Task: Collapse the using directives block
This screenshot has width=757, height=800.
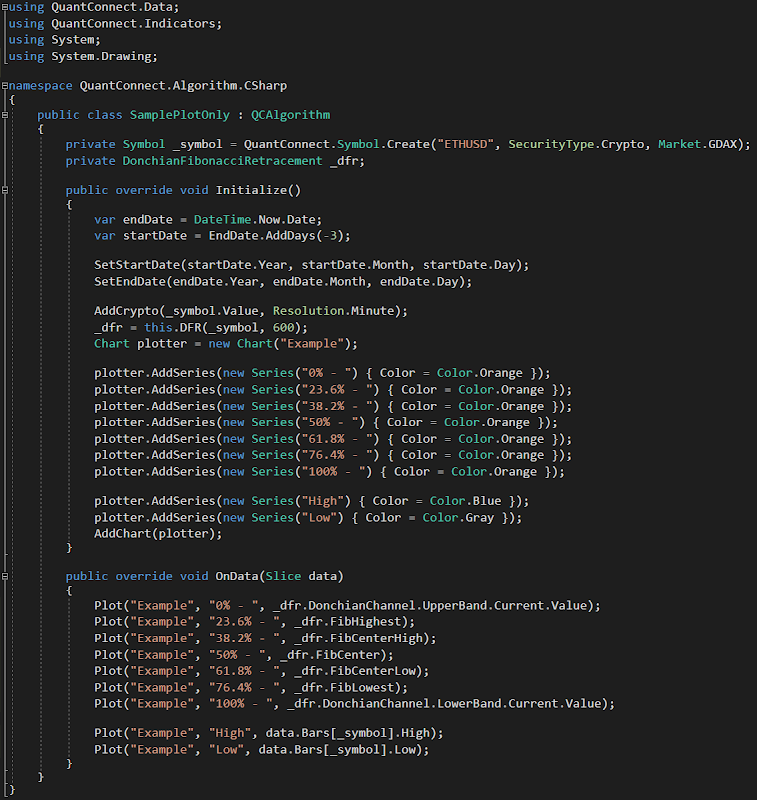Action: pos(5,7)
